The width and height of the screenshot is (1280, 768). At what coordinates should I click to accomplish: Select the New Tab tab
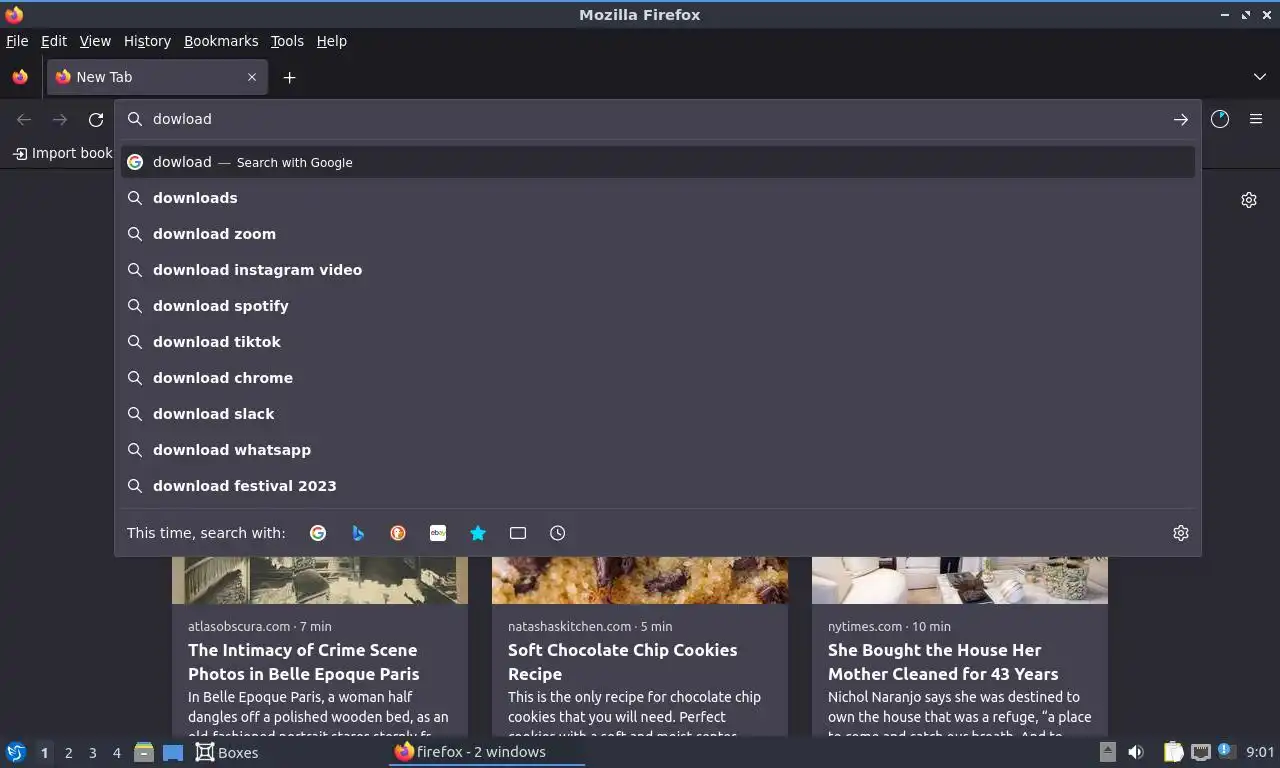[156, 77]
